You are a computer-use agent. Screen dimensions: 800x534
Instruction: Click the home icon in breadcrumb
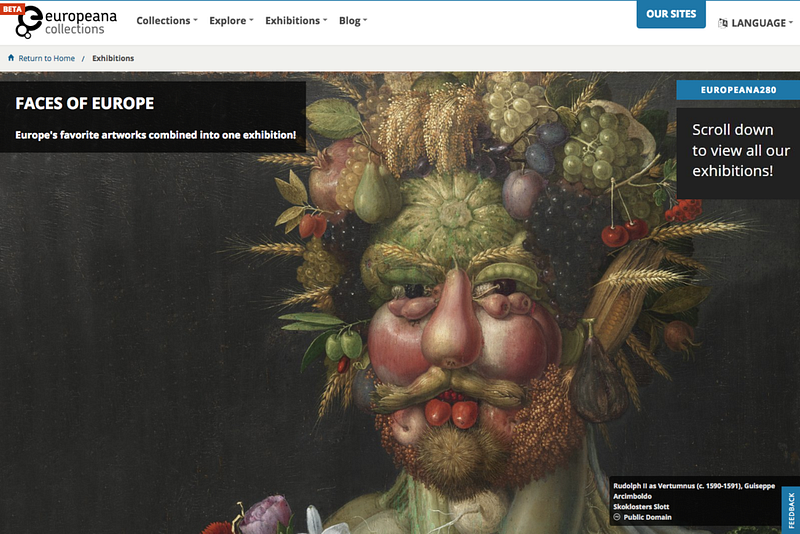[x=11, y=58]
